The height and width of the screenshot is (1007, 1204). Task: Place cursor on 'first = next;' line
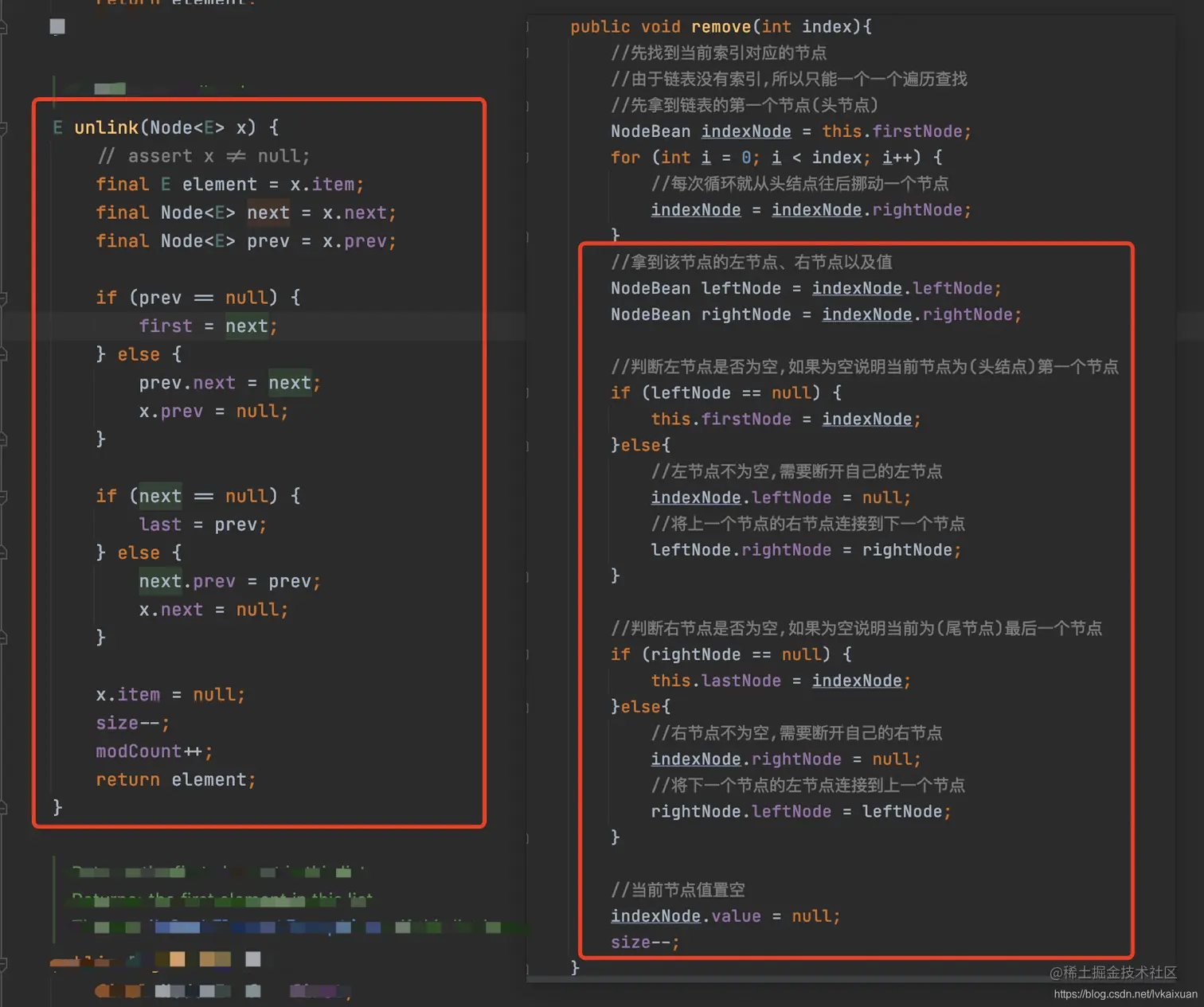(208, 326)
